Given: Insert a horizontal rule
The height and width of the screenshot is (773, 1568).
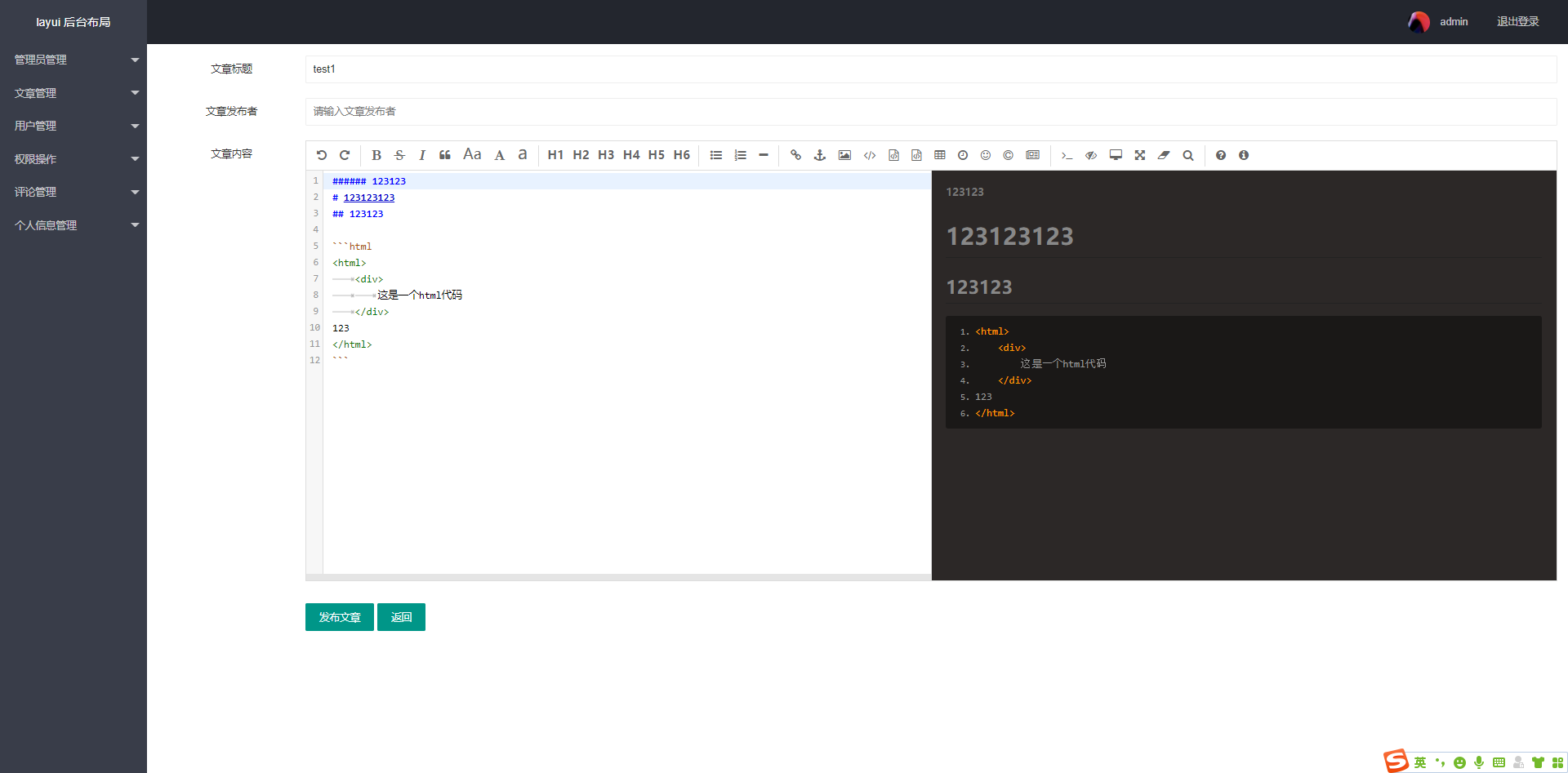Looking at the screenshot, I should (764, 155).
